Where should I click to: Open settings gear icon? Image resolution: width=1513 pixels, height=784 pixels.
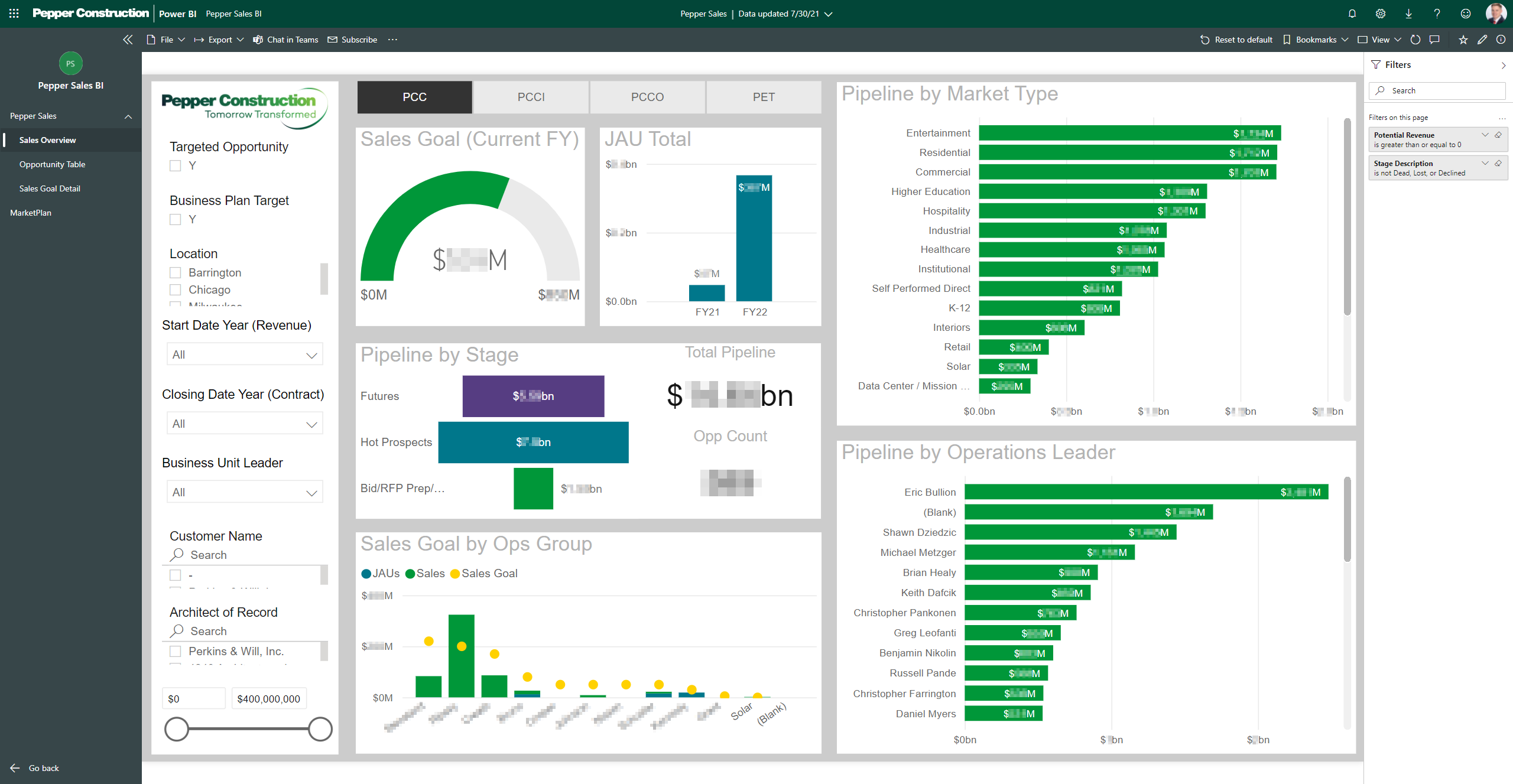(x=1381, y=14)
